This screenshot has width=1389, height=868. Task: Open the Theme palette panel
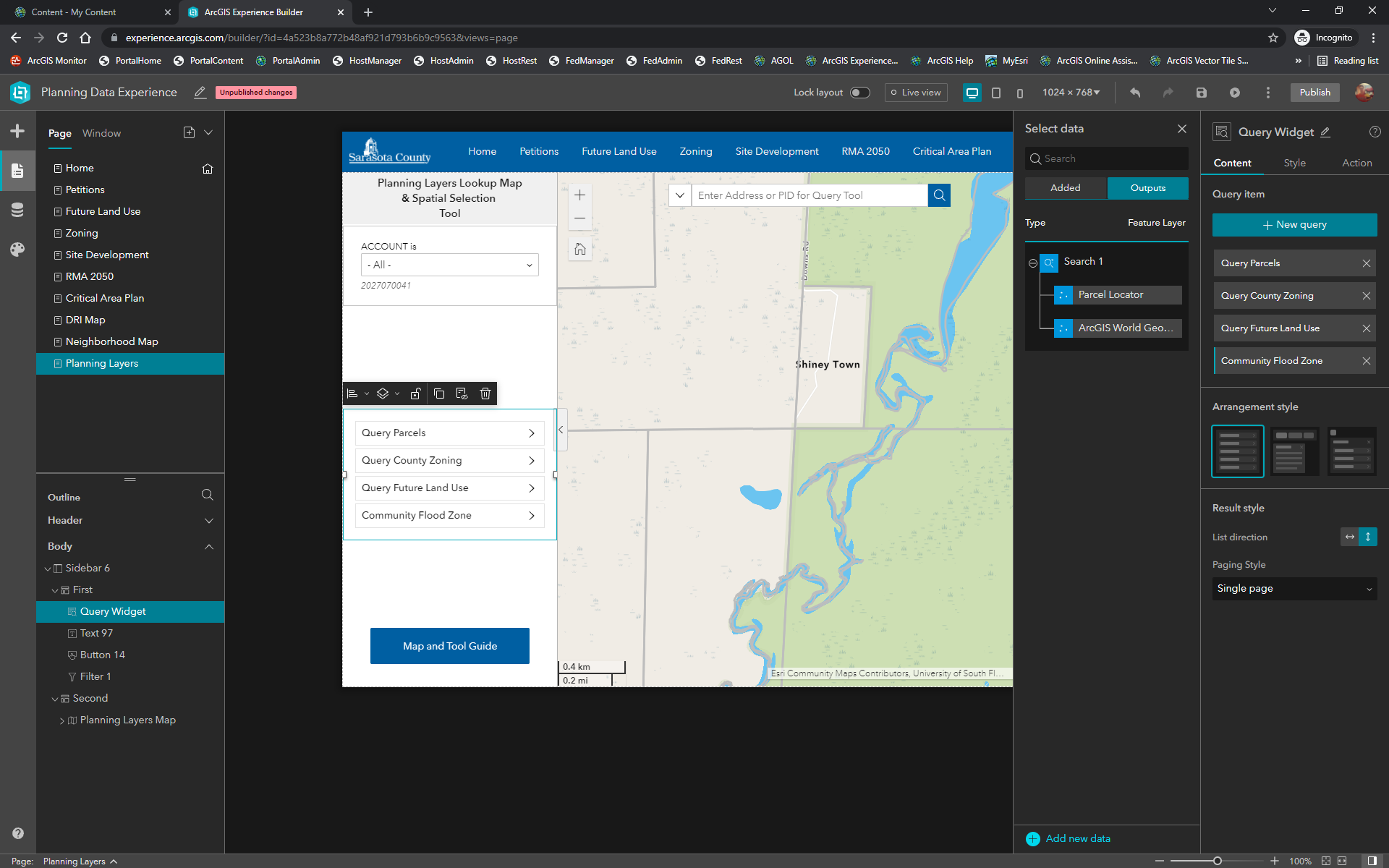click(x=17, y=250)
